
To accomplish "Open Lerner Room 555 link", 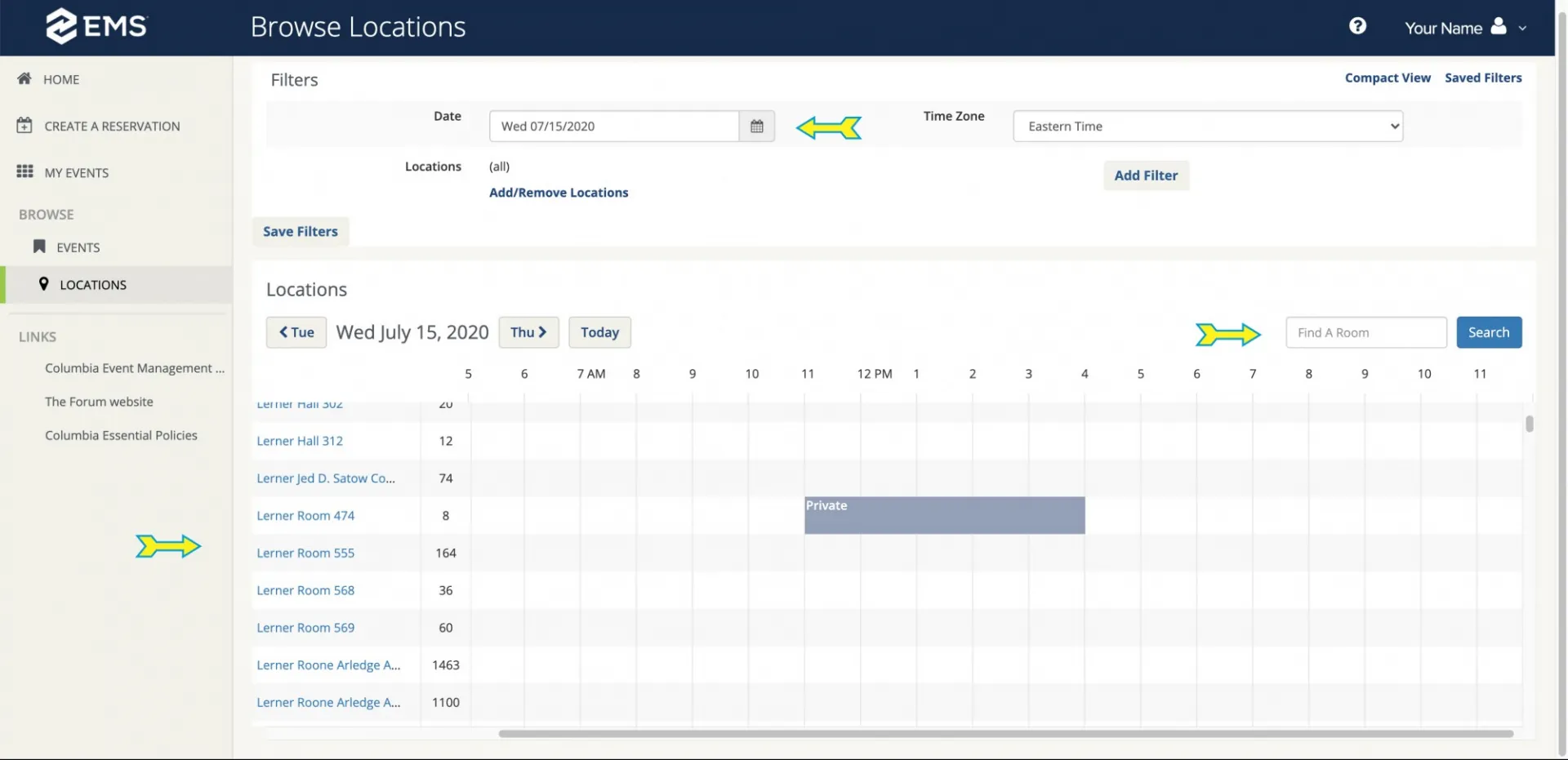I will point(305,553).
